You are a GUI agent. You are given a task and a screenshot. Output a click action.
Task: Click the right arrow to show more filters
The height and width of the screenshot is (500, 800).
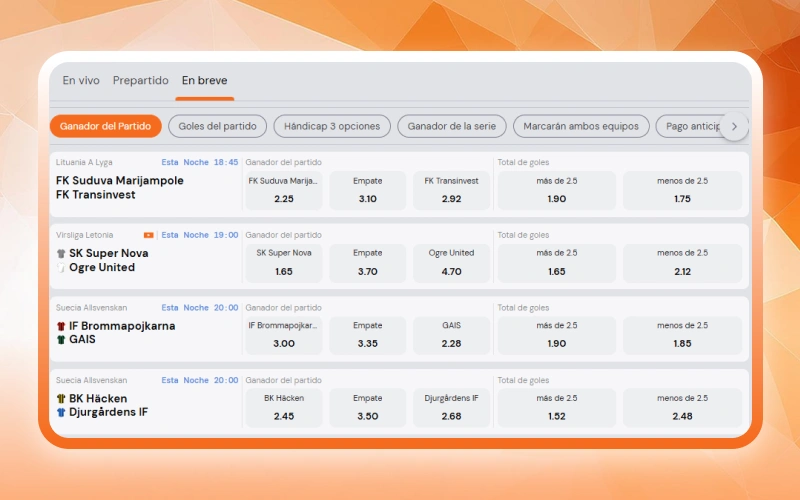click(734, 127)
